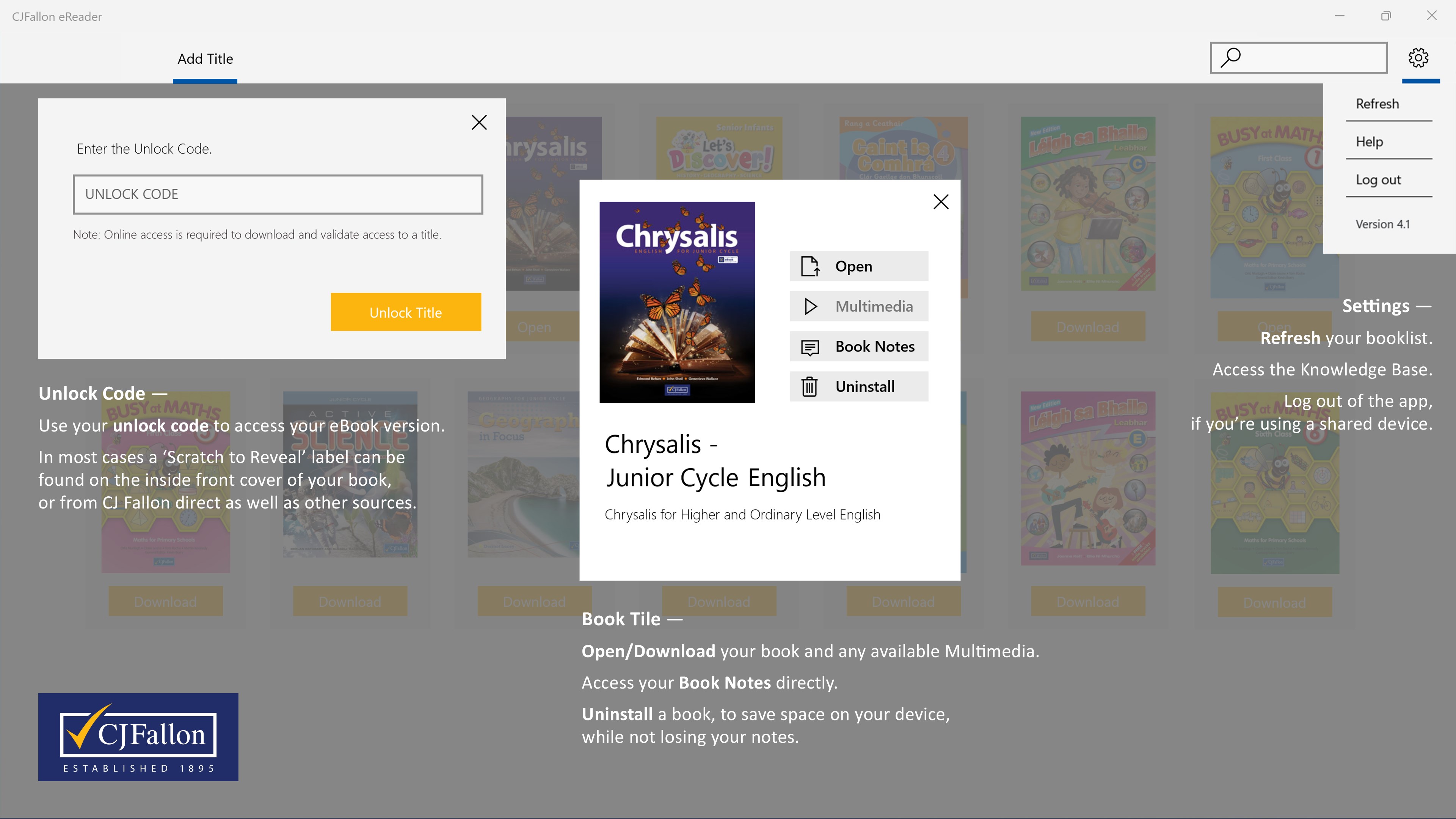This screenshot has width=1456, height=819.
Task: Click the Chrysalis cover thumbnail in popup
Action: pyautogui.click(x=676, y=302)
